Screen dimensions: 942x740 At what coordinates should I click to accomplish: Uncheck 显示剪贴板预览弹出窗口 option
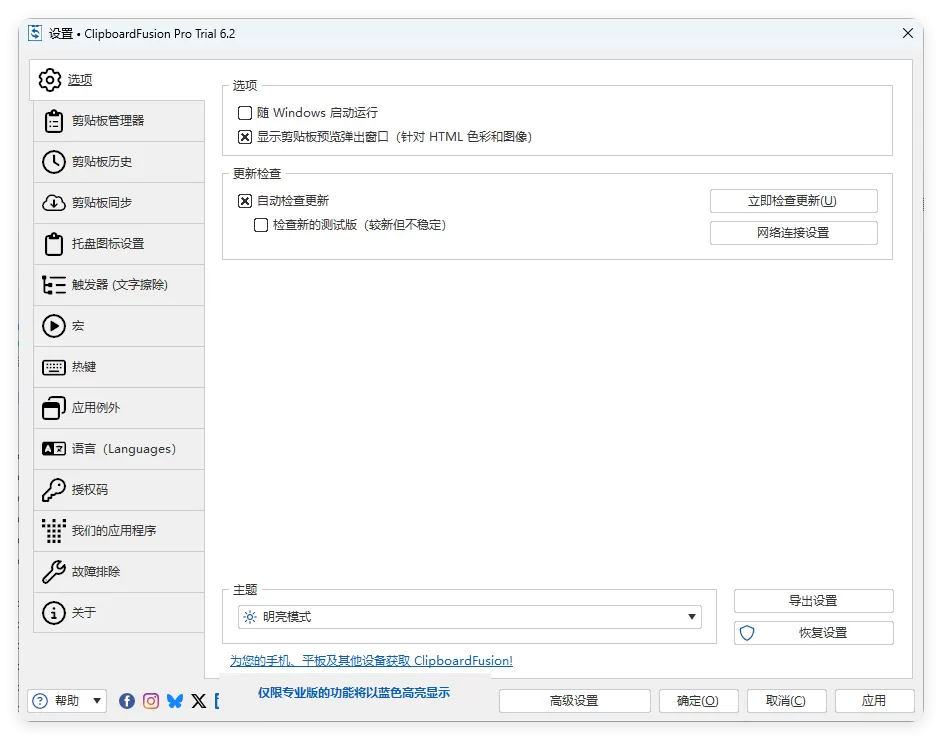point(244,137)
